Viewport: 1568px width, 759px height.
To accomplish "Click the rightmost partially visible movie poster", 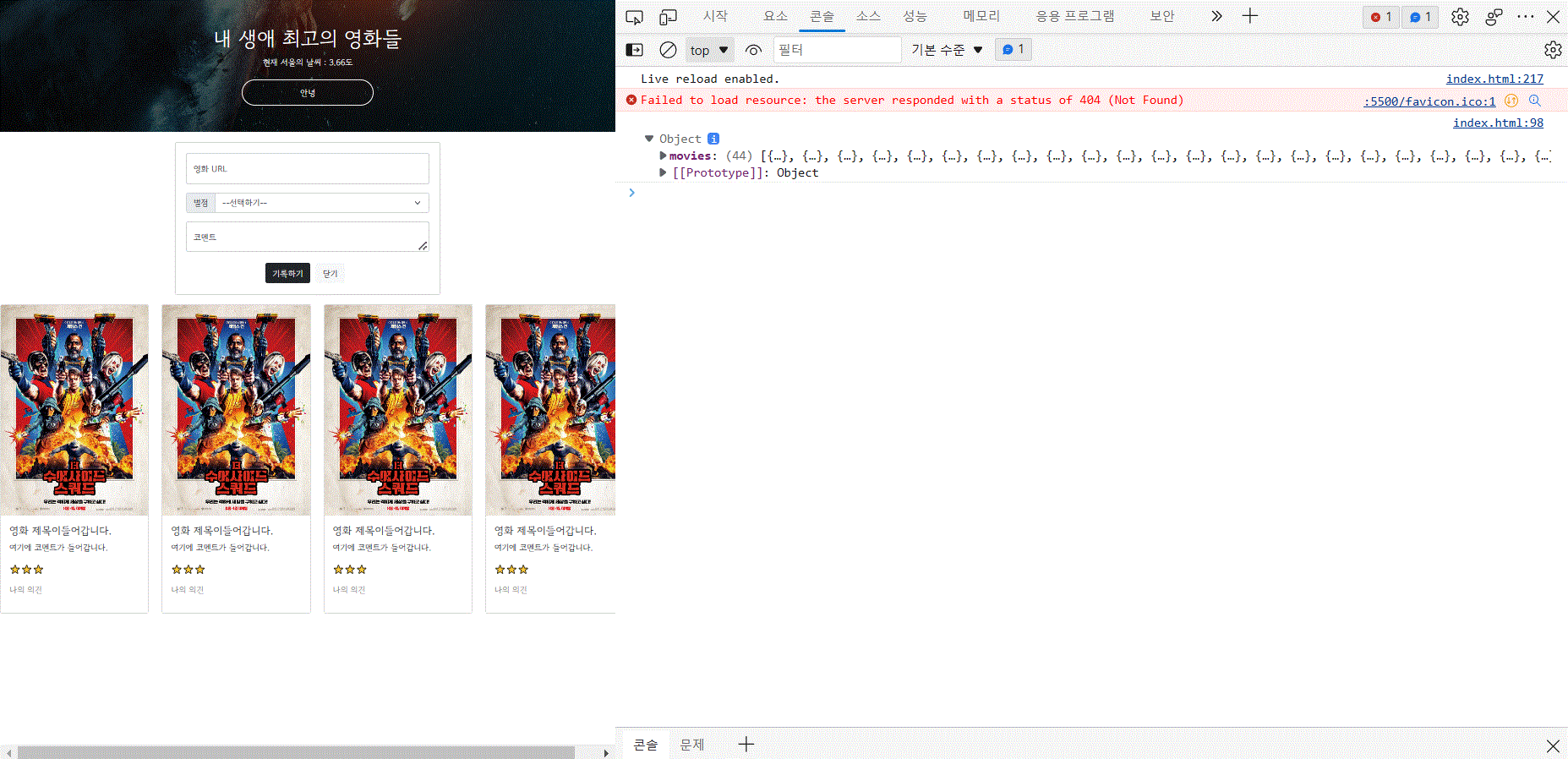I will click(550, 410).
